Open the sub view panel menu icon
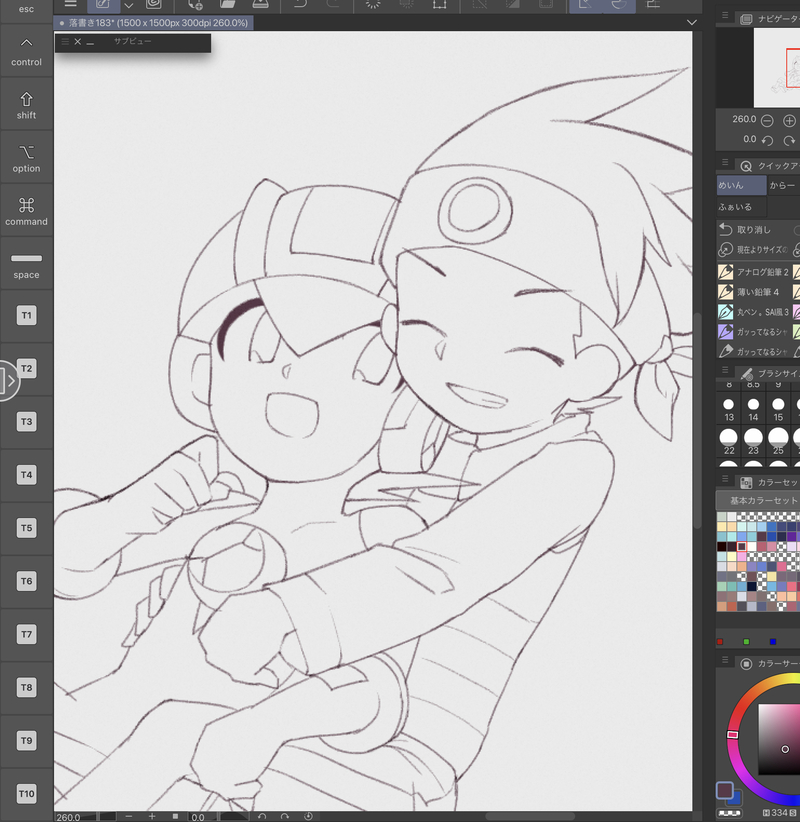The width and height of the screenshot is (800, 822). [x=65, y=41]
